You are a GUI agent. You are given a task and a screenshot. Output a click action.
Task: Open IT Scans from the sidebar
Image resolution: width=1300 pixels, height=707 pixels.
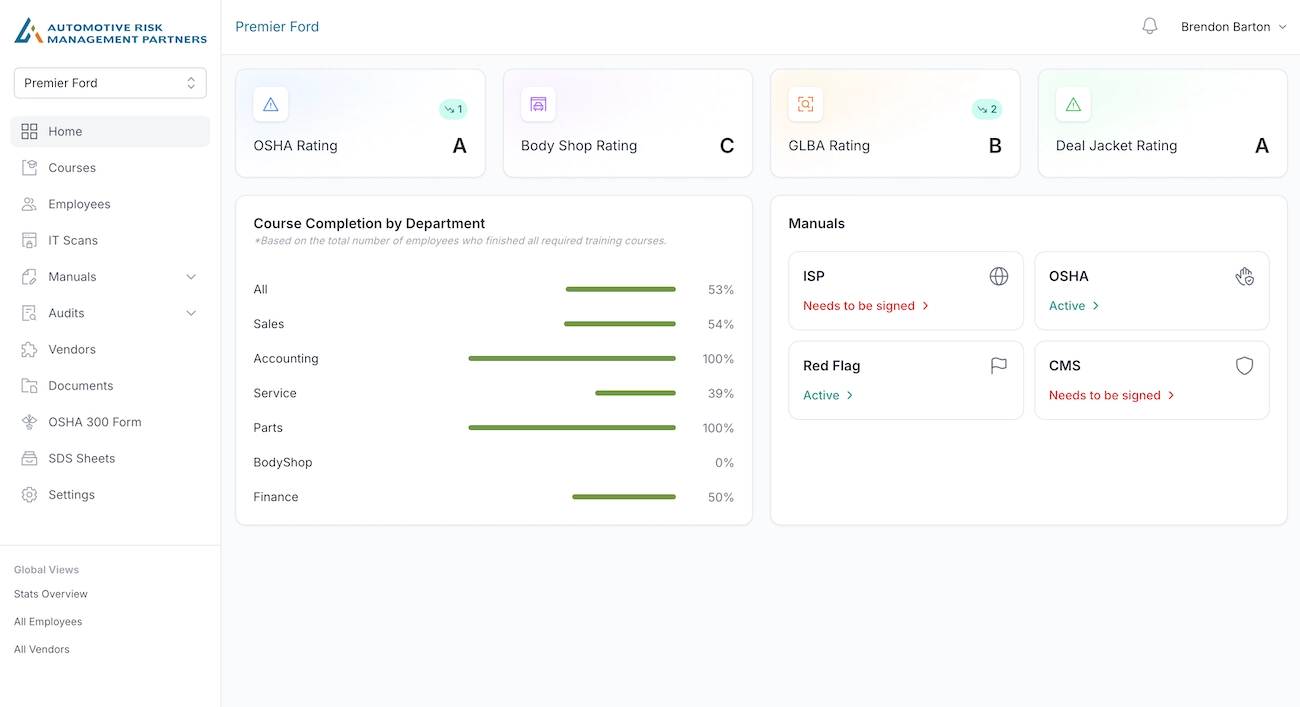(x=73, y=240)
